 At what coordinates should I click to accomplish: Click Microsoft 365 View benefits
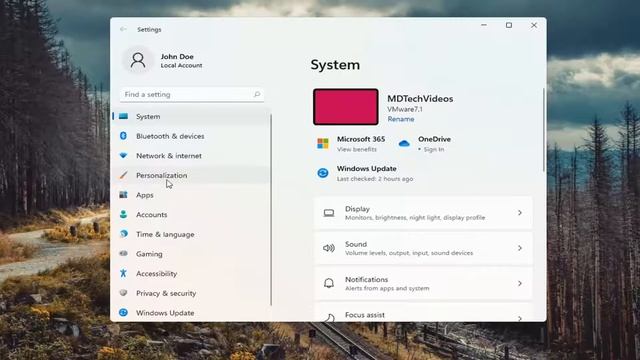coord(357,149)
